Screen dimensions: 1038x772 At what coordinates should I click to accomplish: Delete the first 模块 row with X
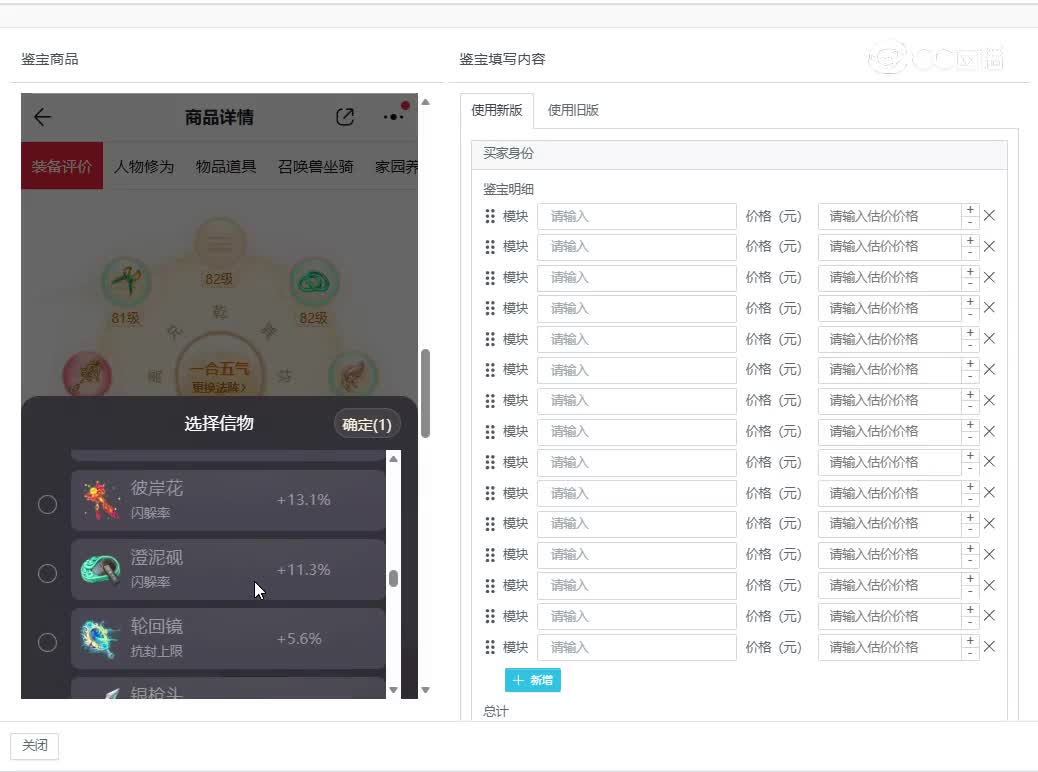coord(989,216)
